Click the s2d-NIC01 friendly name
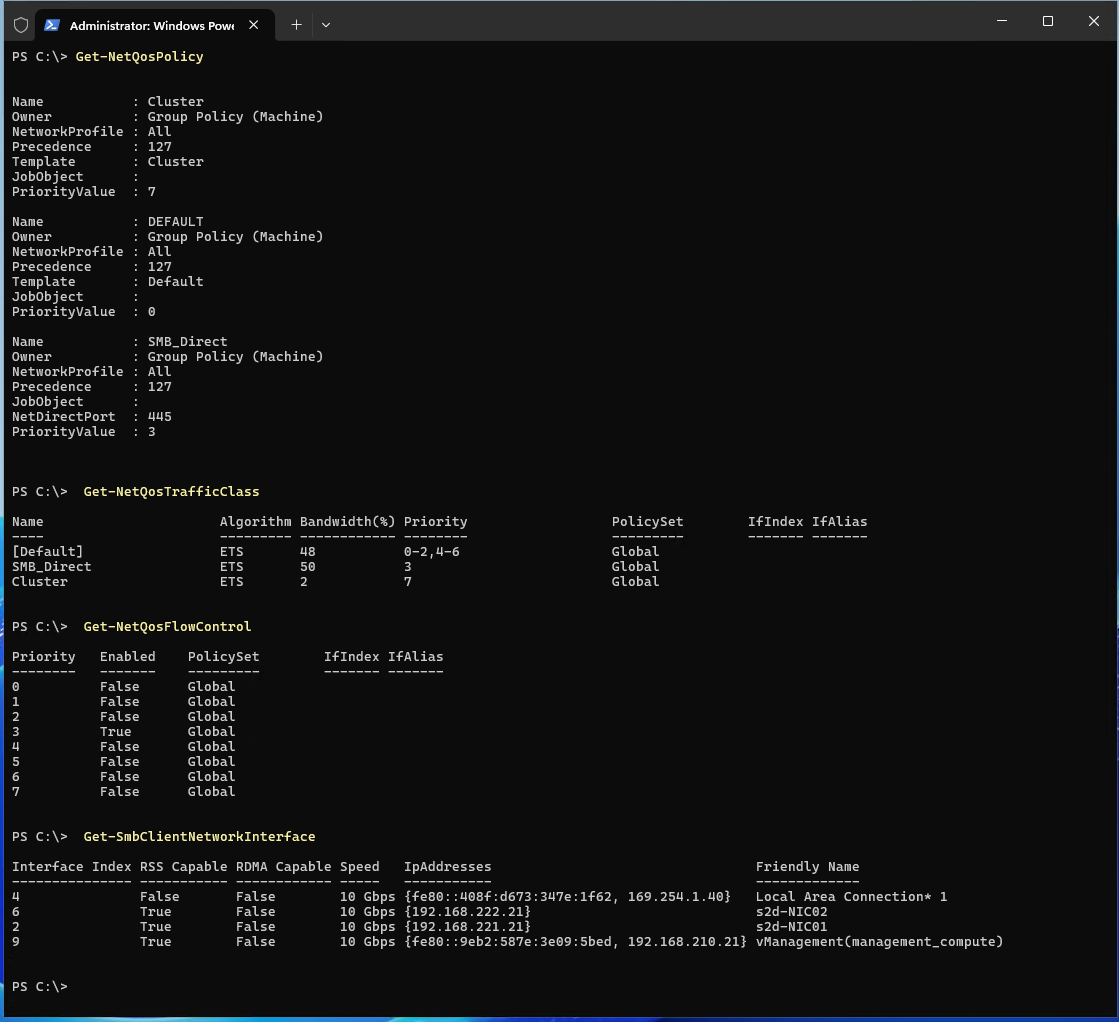This screenshot has height=1022, width=1119. (792, 927)
